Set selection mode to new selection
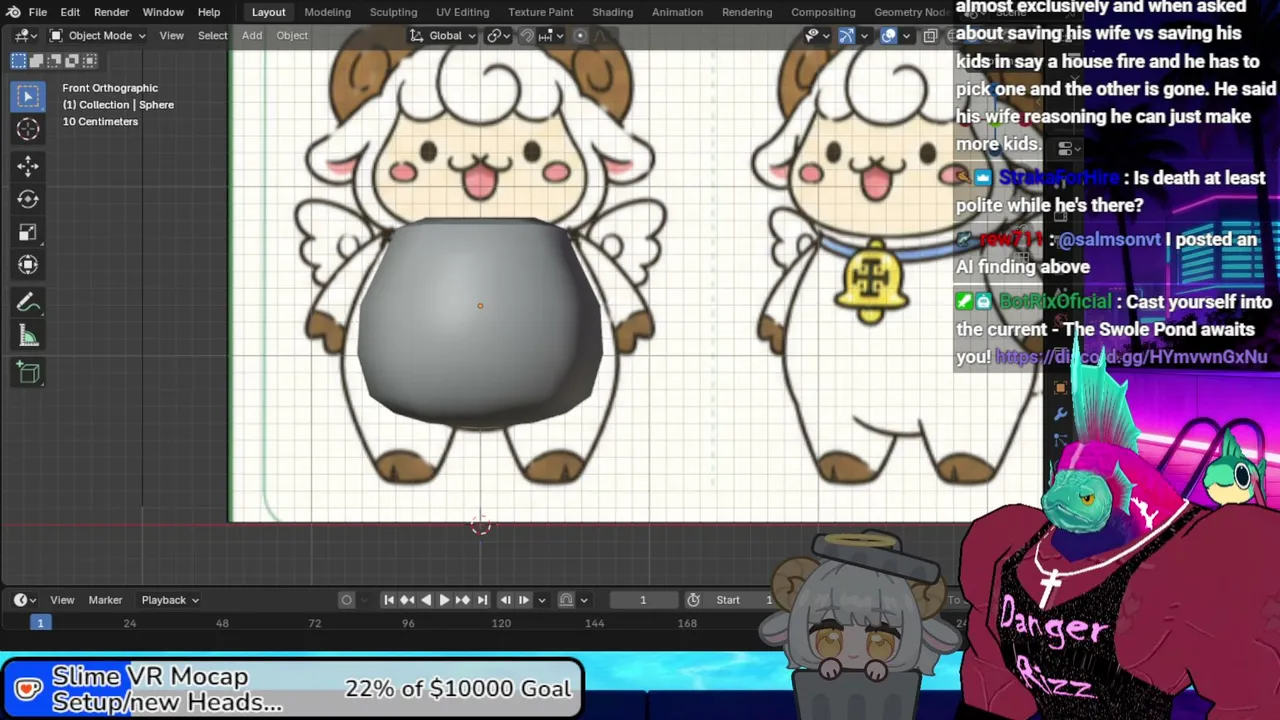1280x720 pixels. click(19, 61)
